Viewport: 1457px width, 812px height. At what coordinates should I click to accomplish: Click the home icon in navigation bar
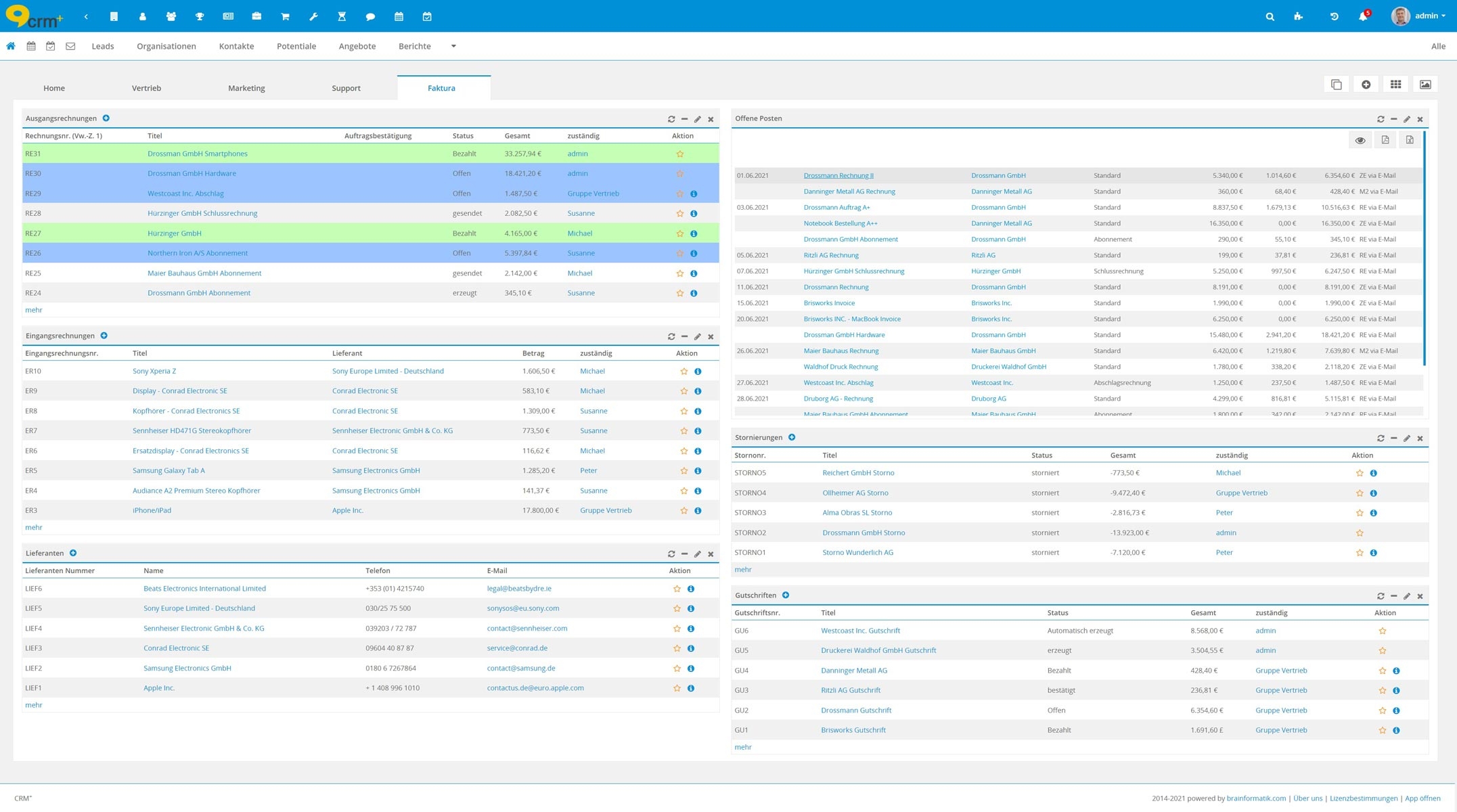[x=11, y=46]
